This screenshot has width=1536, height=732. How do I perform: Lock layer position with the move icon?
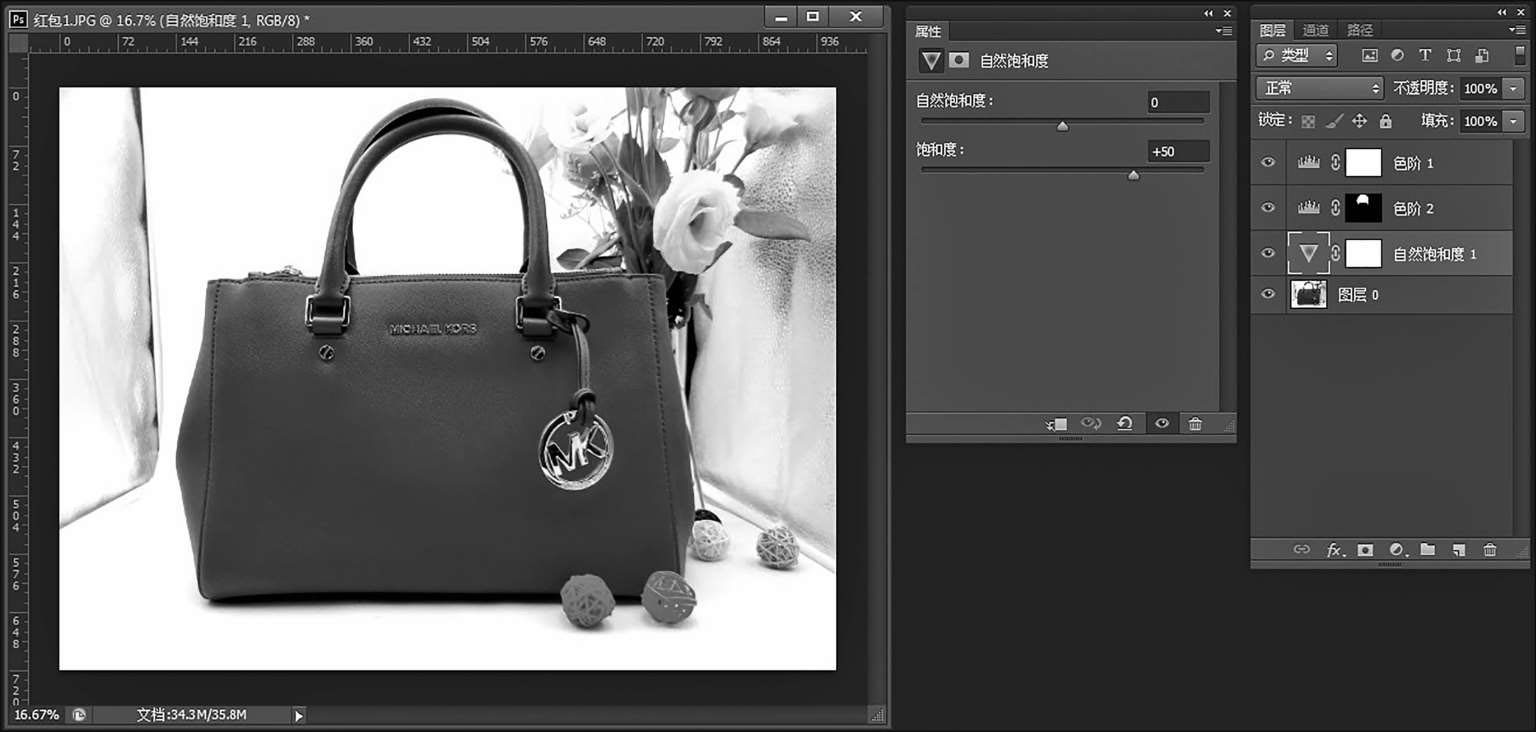pyautogui.click(x=1359, y=121)
